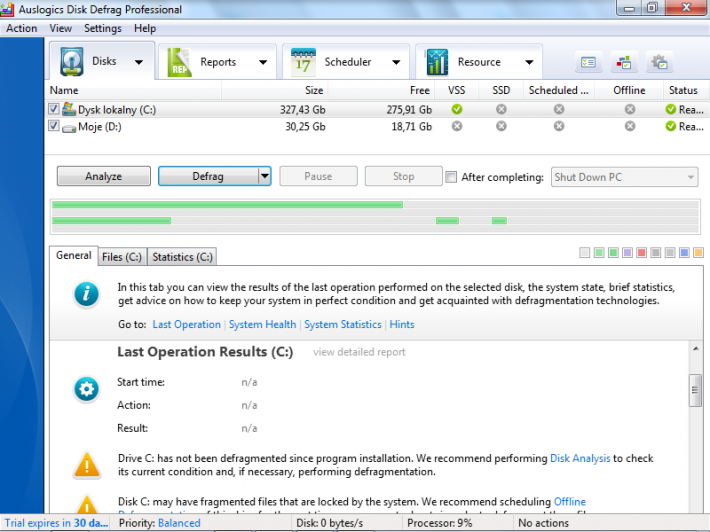
Task: Open the Scheduler dropdown arrow
Action: click(396, 62)
